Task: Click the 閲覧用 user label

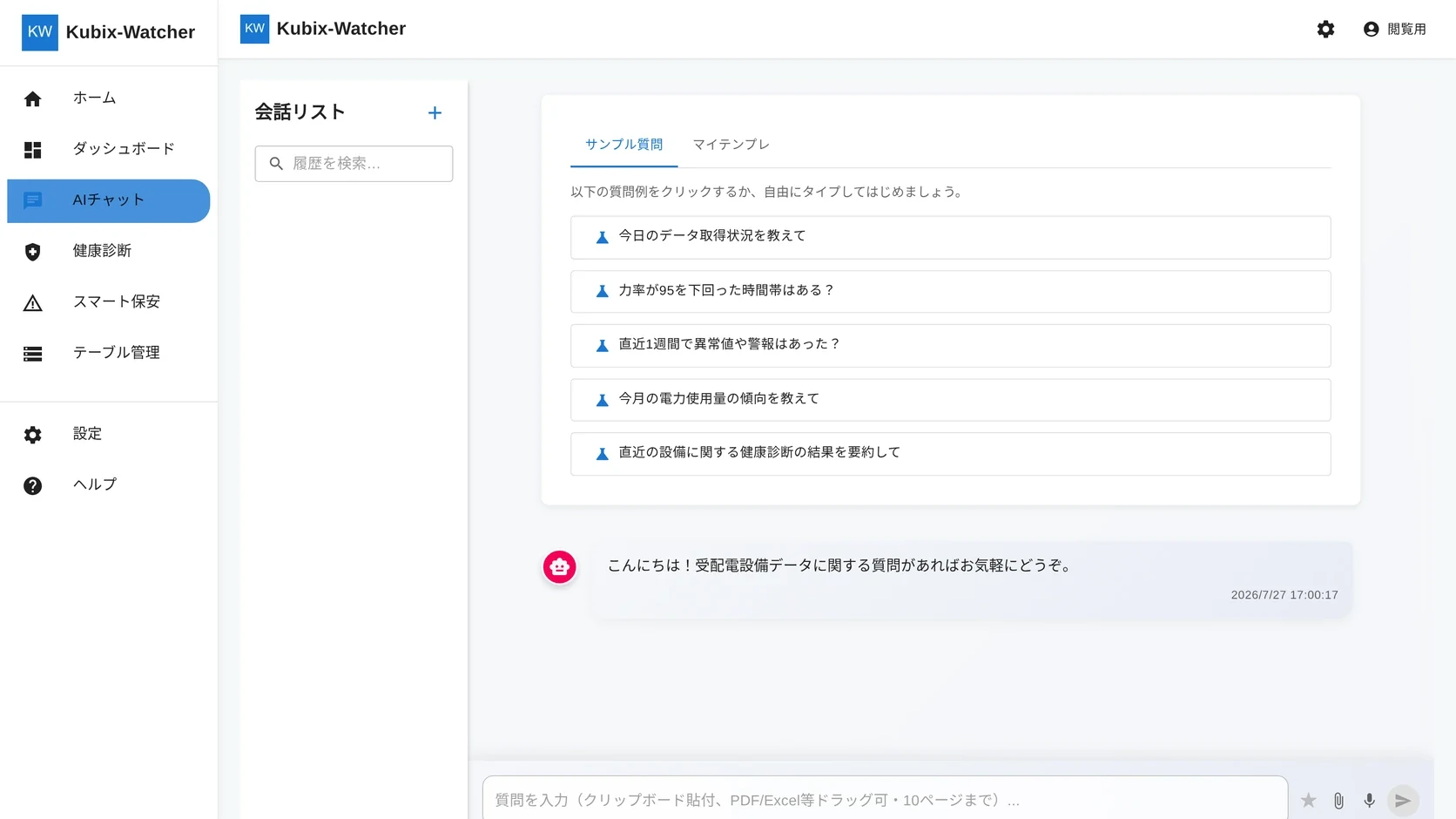Action: pos(1406,30)
